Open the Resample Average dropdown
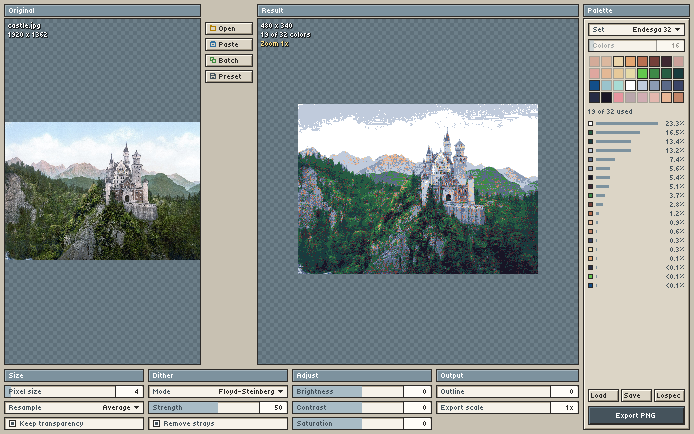 [x=74, y=408]
